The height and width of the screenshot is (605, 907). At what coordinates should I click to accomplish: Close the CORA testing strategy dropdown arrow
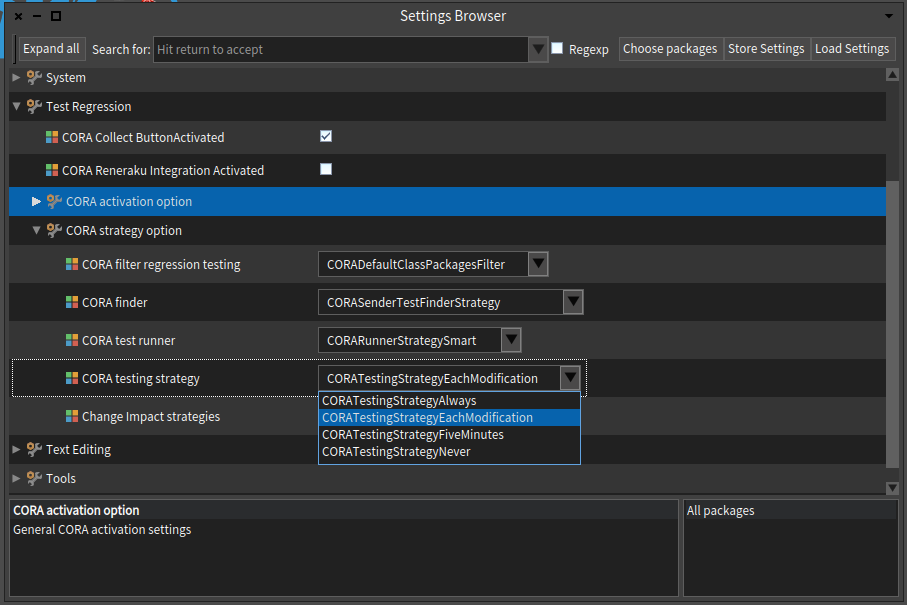(570, 378)
